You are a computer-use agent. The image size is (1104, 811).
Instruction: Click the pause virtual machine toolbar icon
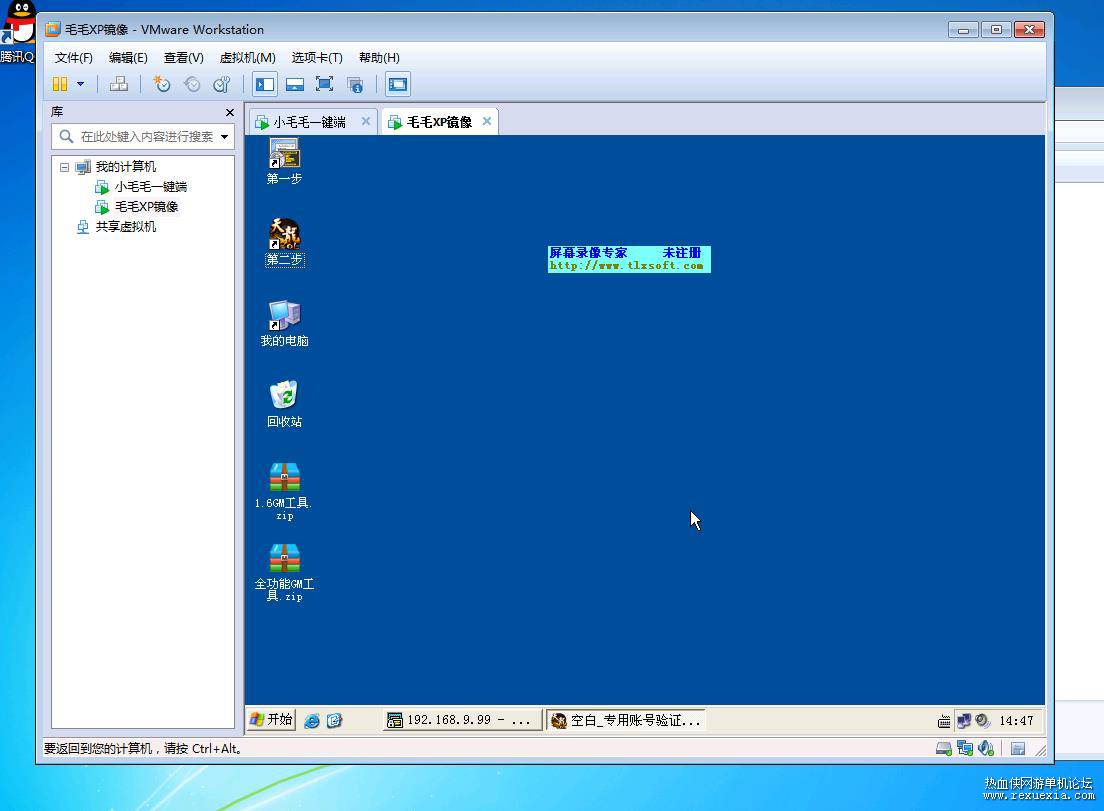coord(61,84)
